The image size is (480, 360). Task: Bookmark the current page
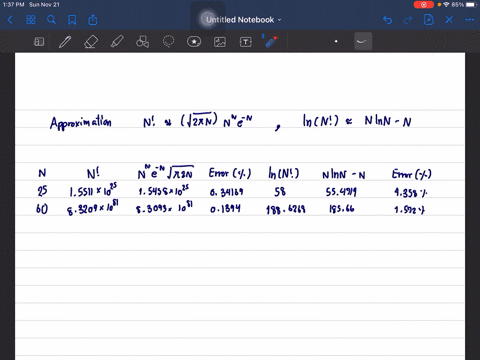pyautogui.click(x=72, y=20)
